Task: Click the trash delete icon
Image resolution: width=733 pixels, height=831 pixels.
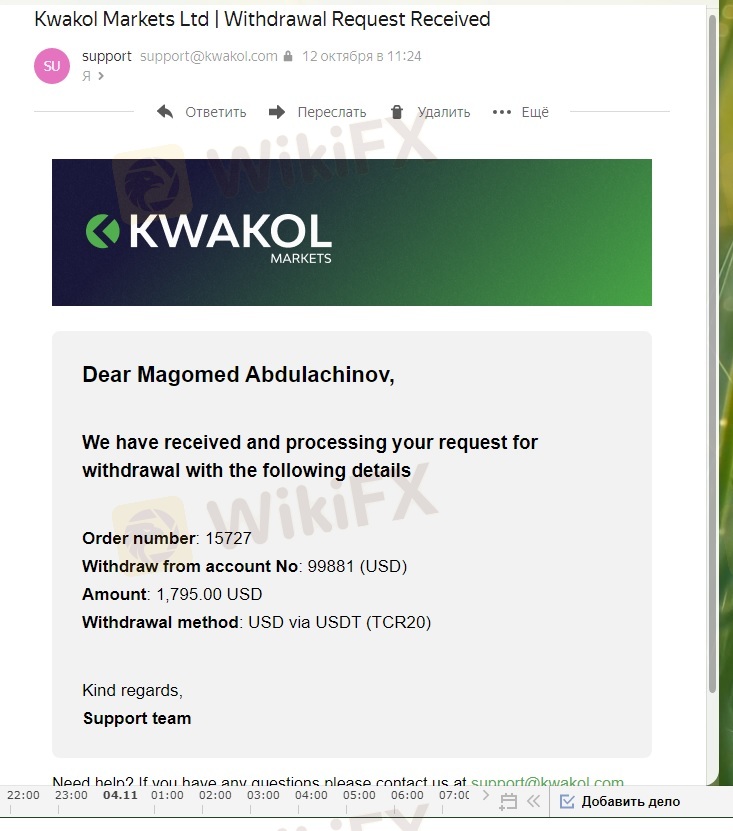Action: pos(397,112)
